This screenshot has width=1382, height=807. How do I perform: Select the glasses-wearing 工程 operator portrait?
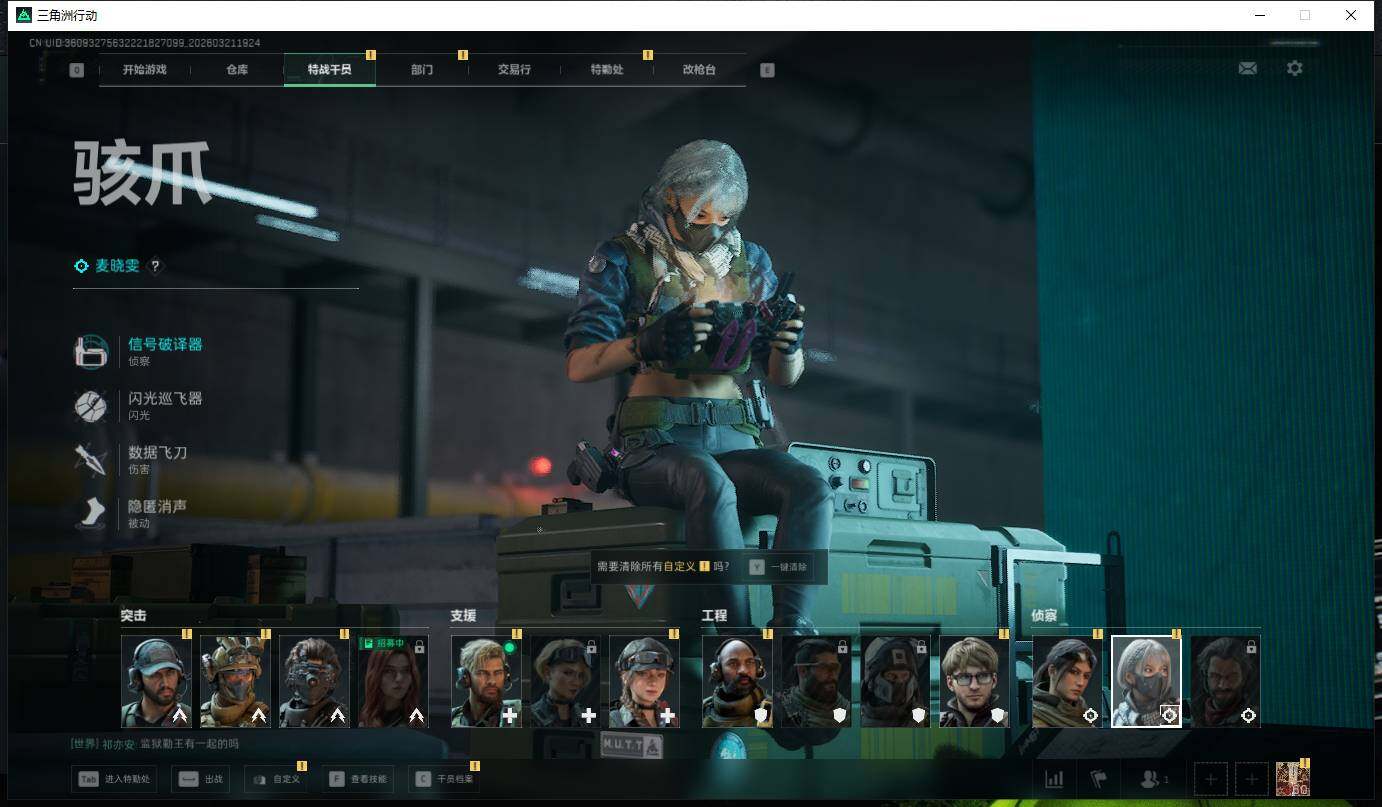coord(973,681)
